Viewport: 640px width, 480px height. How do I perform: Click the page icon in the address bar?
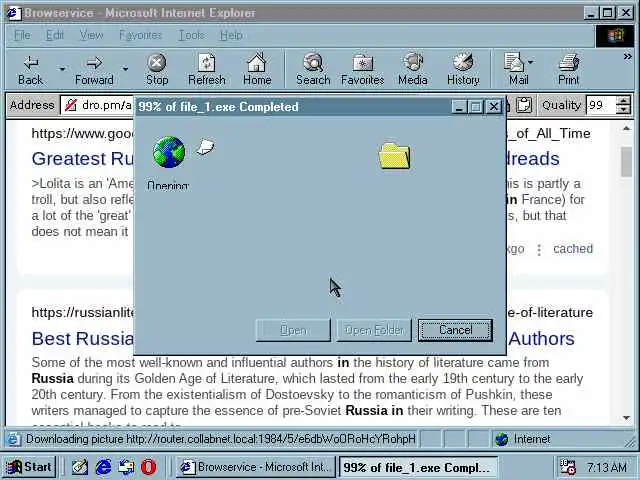pos(71,105)
